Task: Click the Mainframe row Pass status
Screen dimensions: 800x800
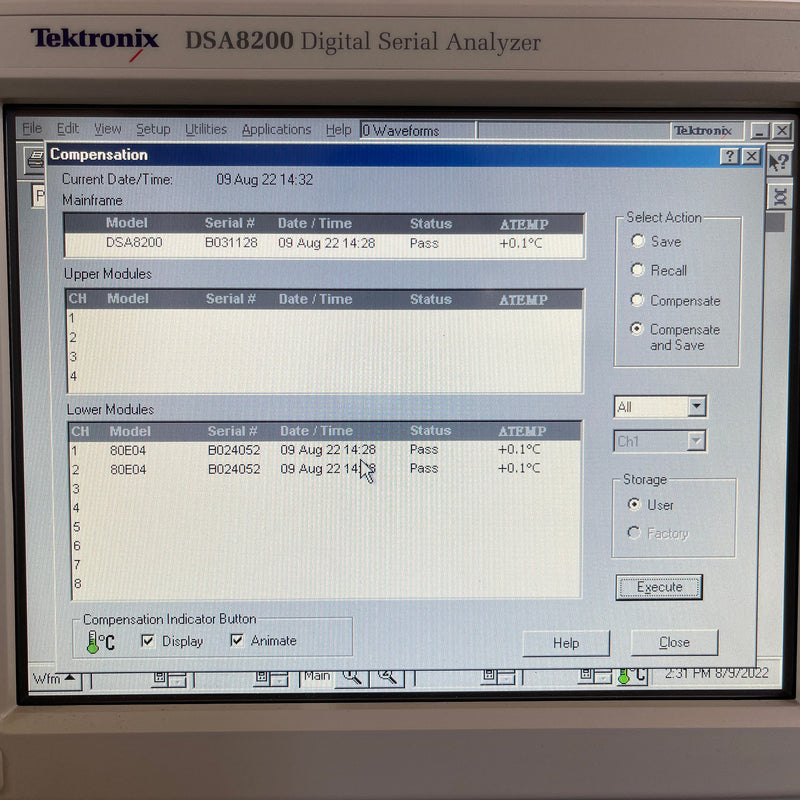Action: click(x=424, y=243)
